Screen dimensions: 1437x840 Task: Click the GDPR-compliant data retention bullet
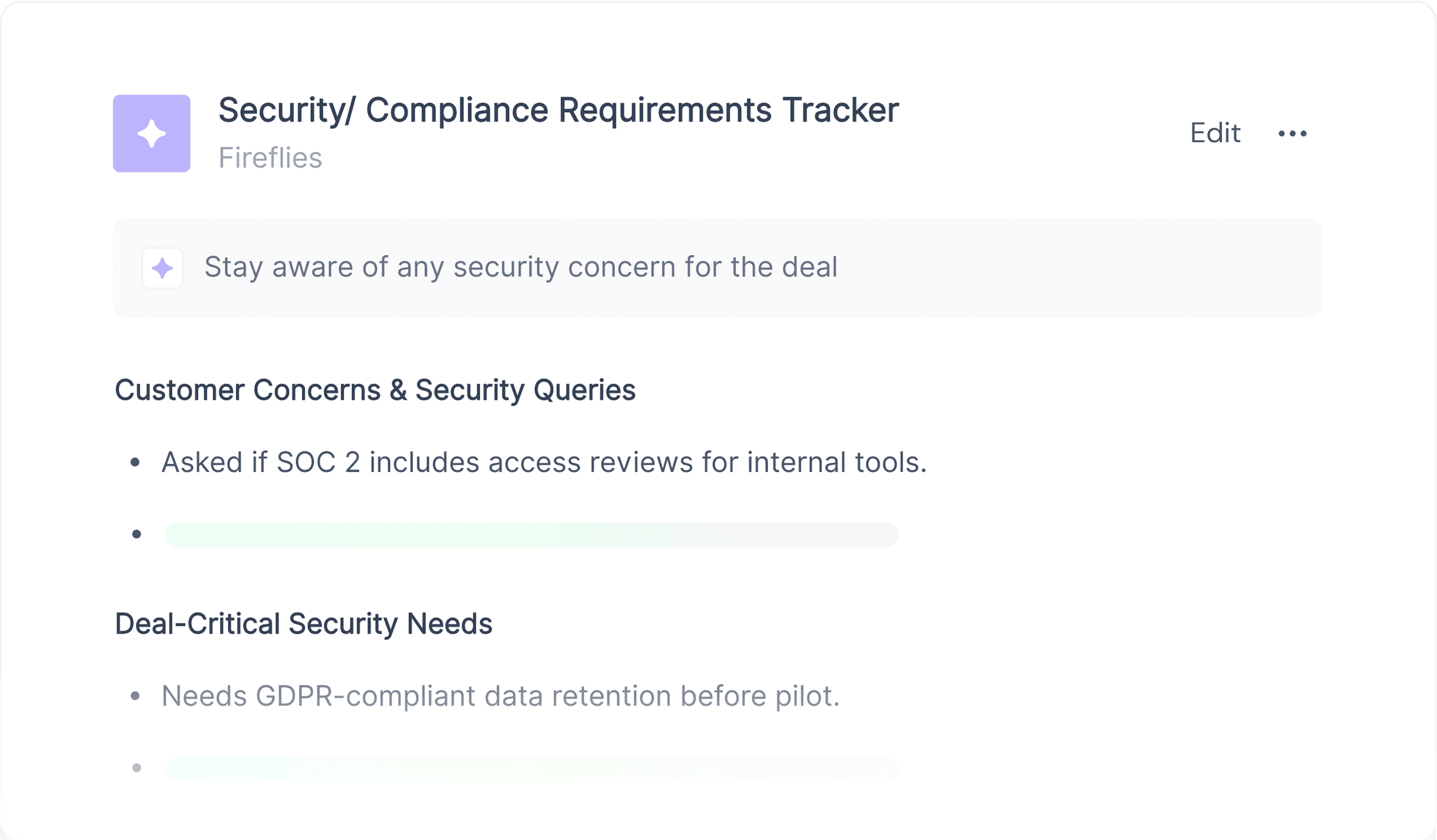[501, 697]
